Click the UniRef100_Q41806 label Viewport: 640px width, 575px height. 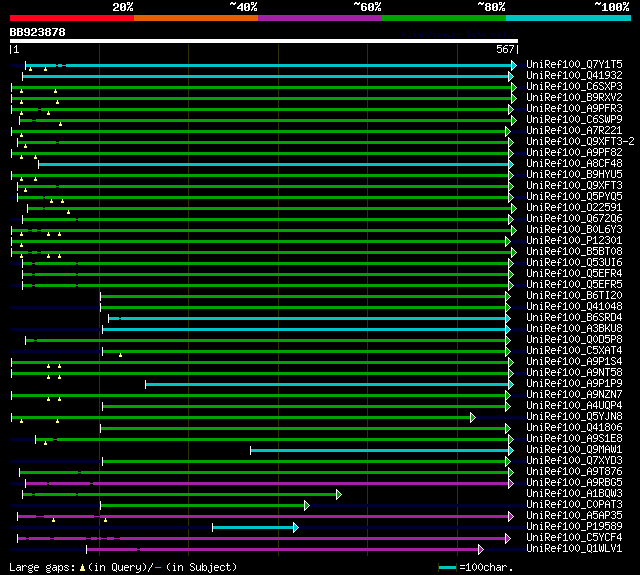(574, 428)
